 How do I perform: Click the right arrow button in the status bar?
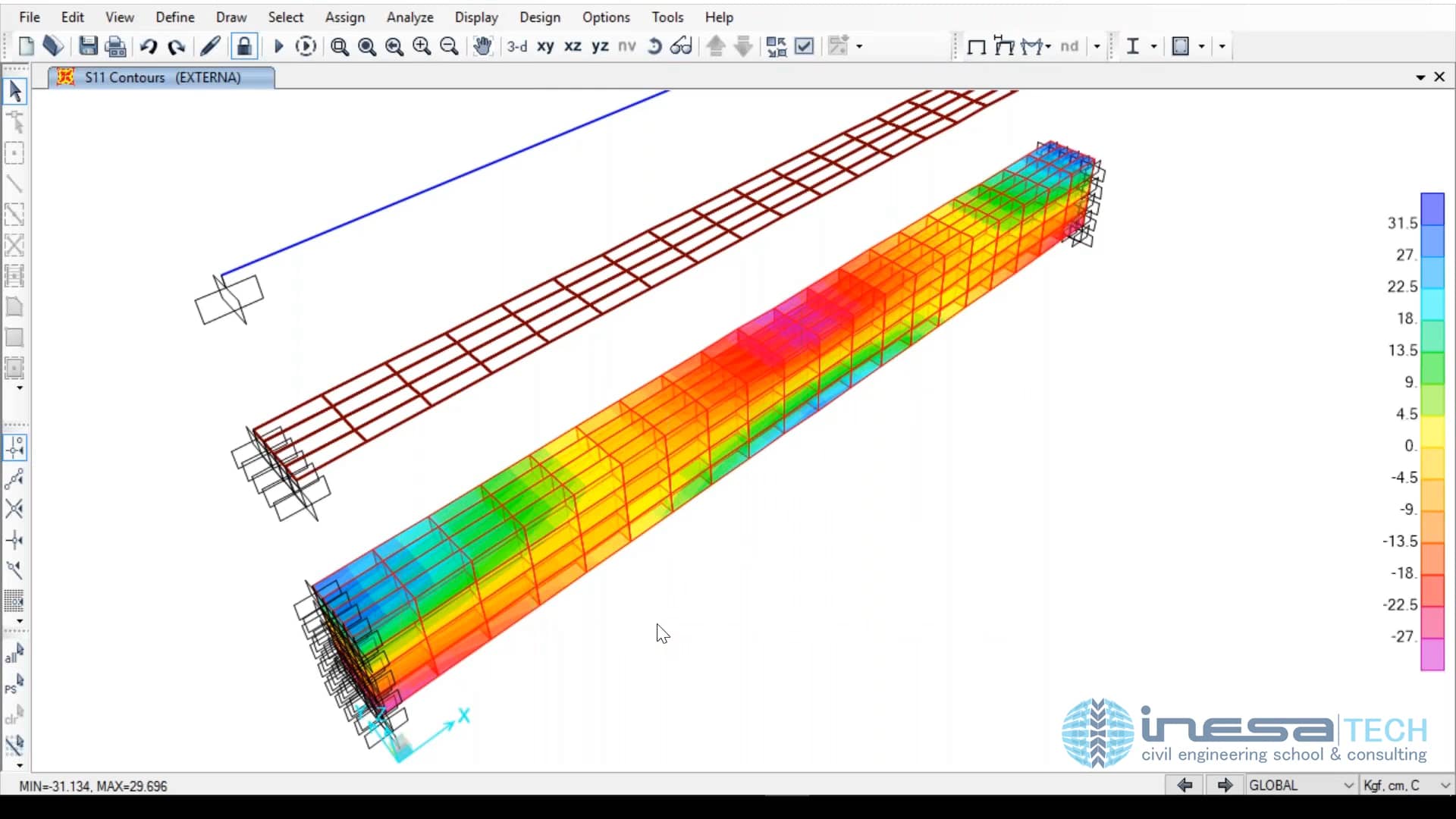tap(1225, 785)
